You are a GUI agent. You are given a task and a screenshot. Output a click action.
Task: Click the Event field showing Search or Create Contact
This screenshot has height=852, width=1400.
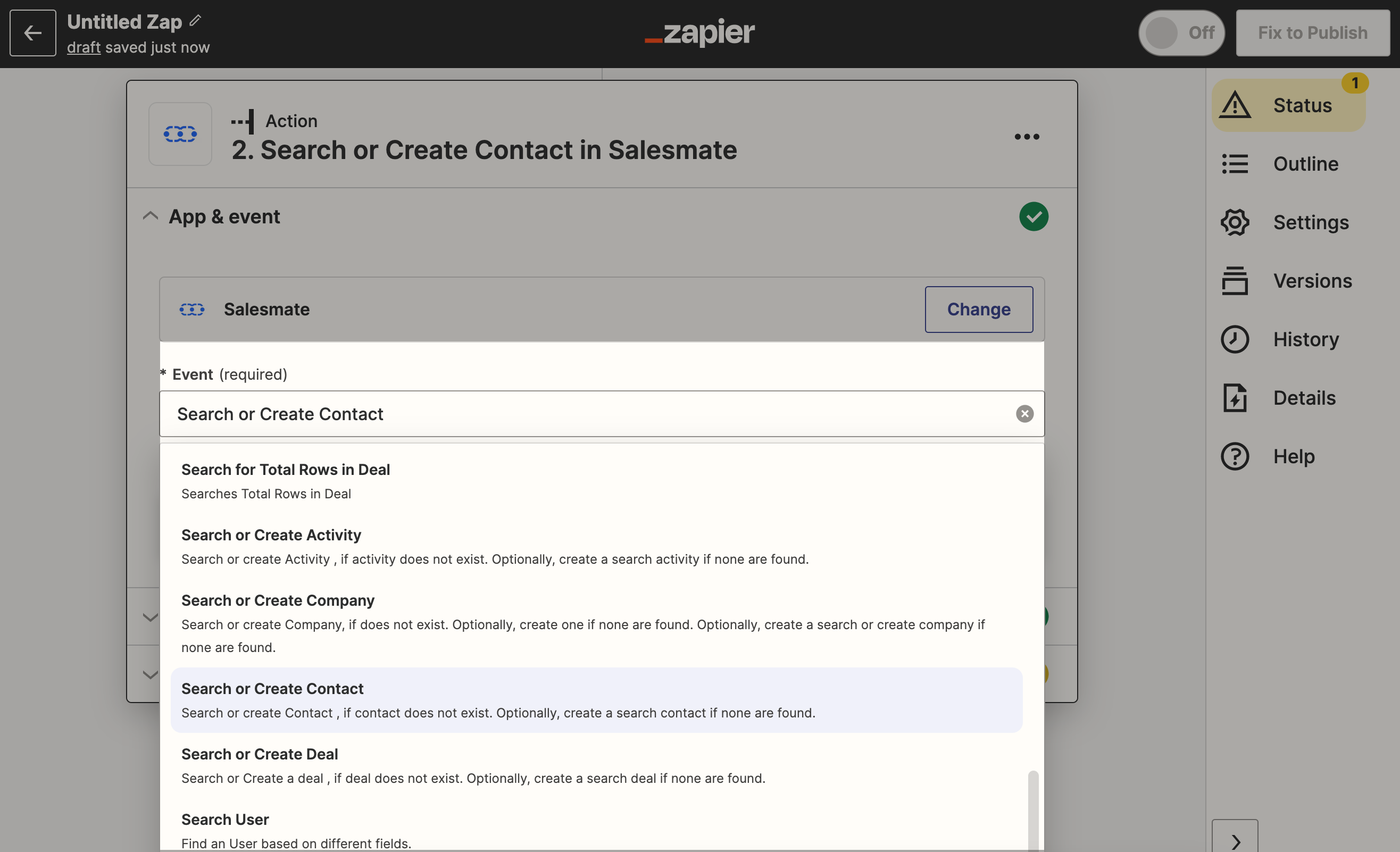coord(602,414)
